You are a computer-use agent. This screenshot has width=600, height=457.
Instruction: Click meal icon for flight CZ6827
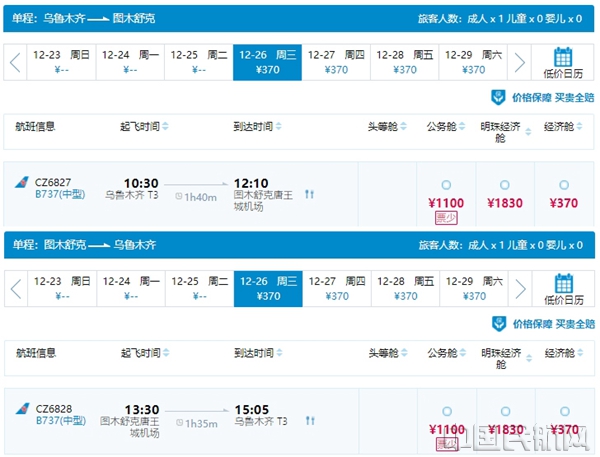click(310, 194)
